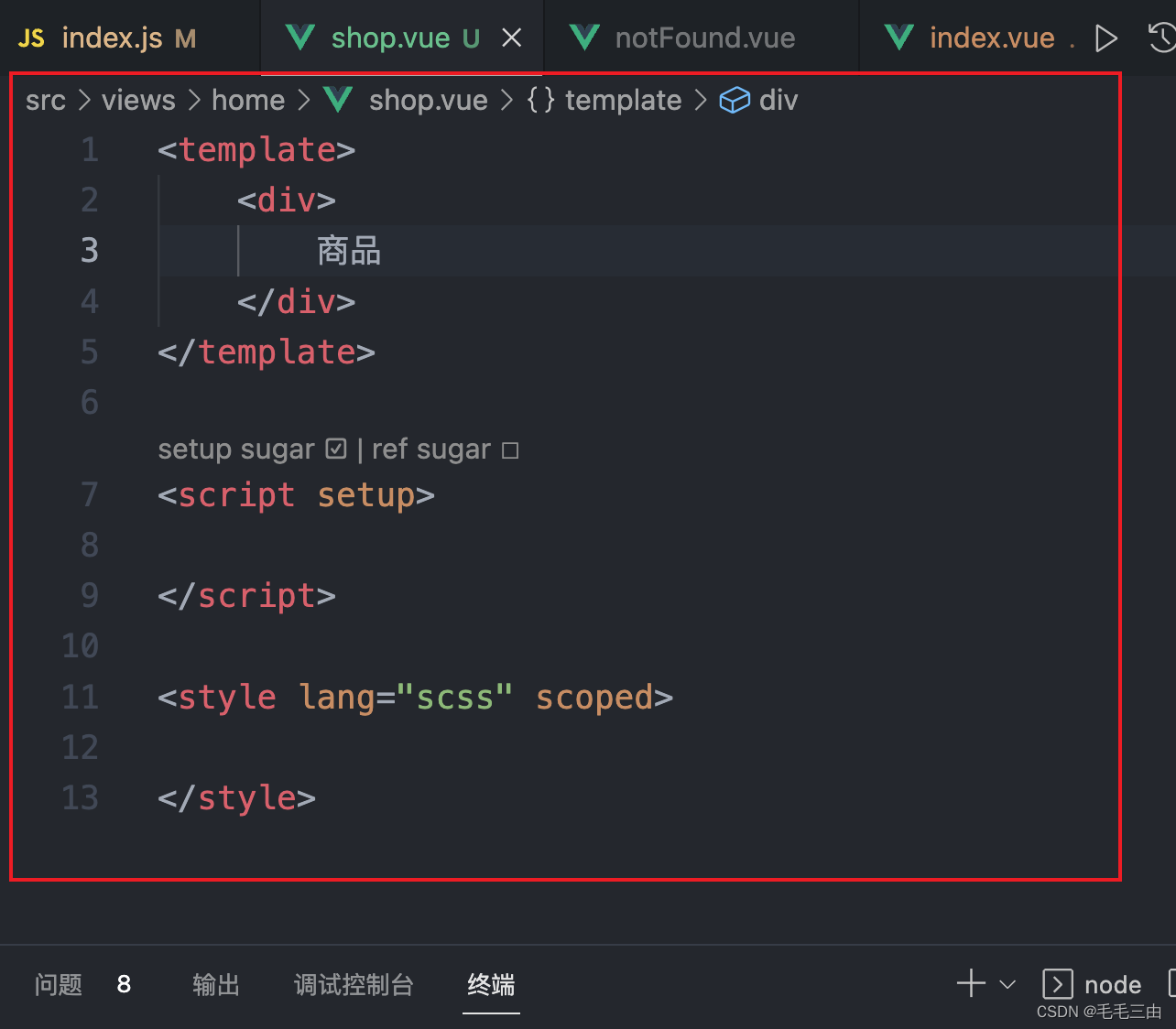
Task: Toggle the ref sugar checkbox
Action: (510, 450)
